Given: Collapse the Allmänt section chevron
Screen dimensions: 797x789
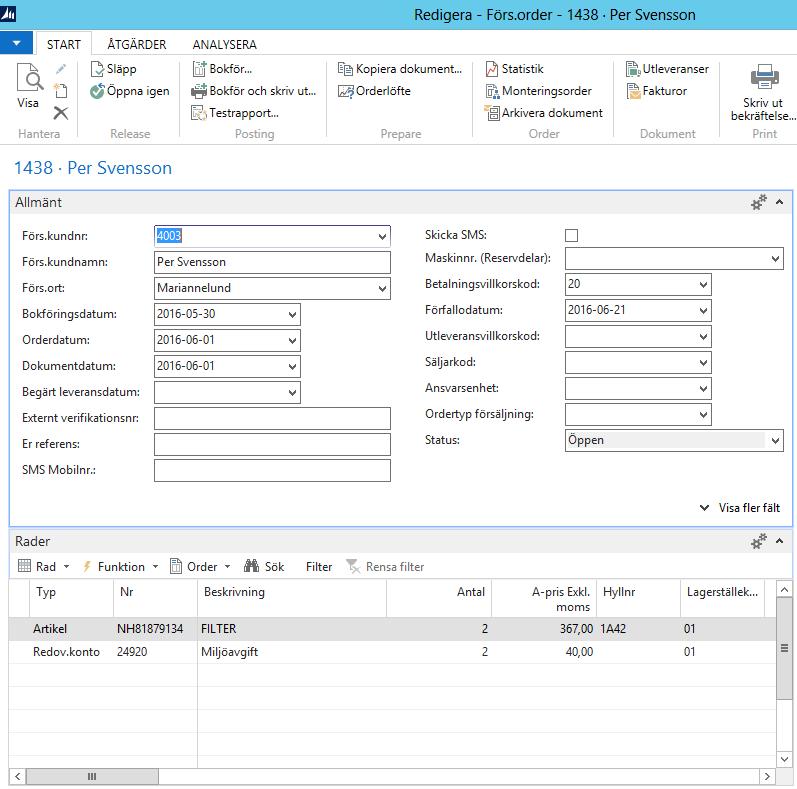Looking at the screenshot, I should coord(779,202).
